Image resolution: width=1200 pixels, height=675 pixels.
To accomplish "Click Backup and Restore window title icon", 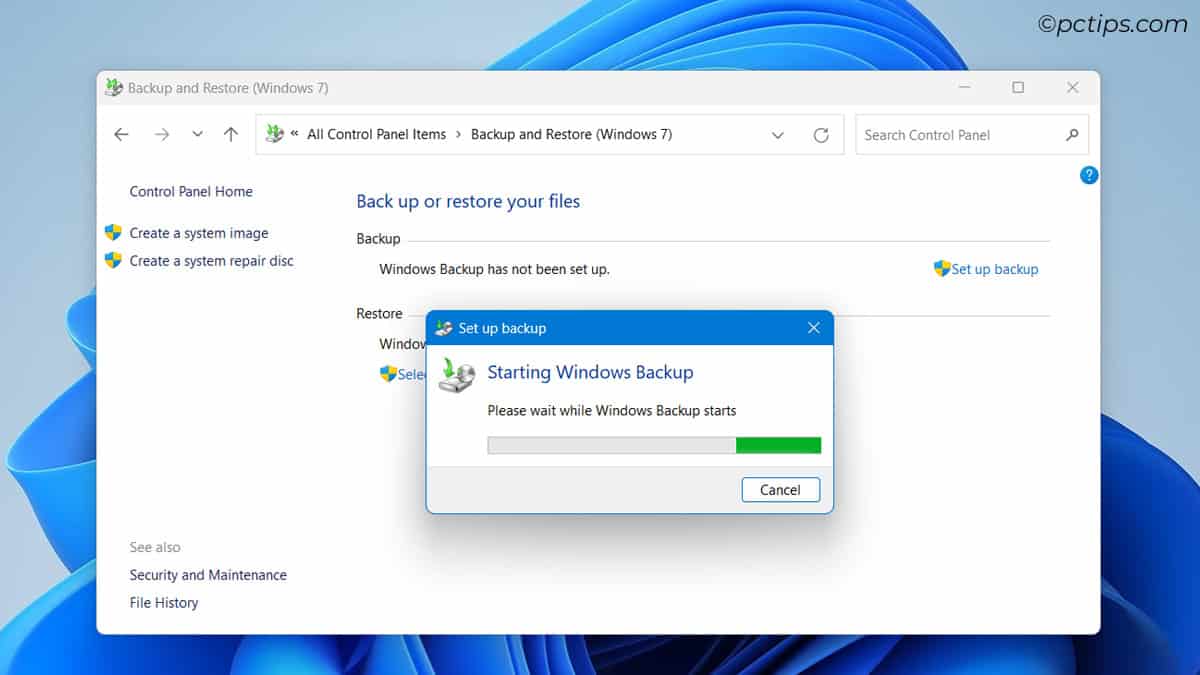I will click(115, 88).
